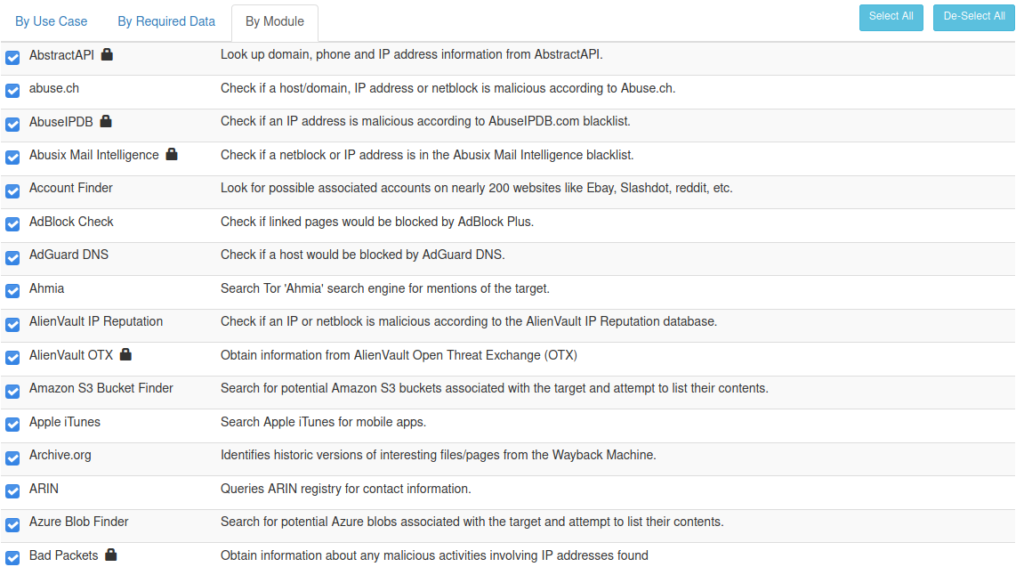Click the lock icon beside AbuseIPDB
This screenshot has height=575, width=1024.
[106, 122]
